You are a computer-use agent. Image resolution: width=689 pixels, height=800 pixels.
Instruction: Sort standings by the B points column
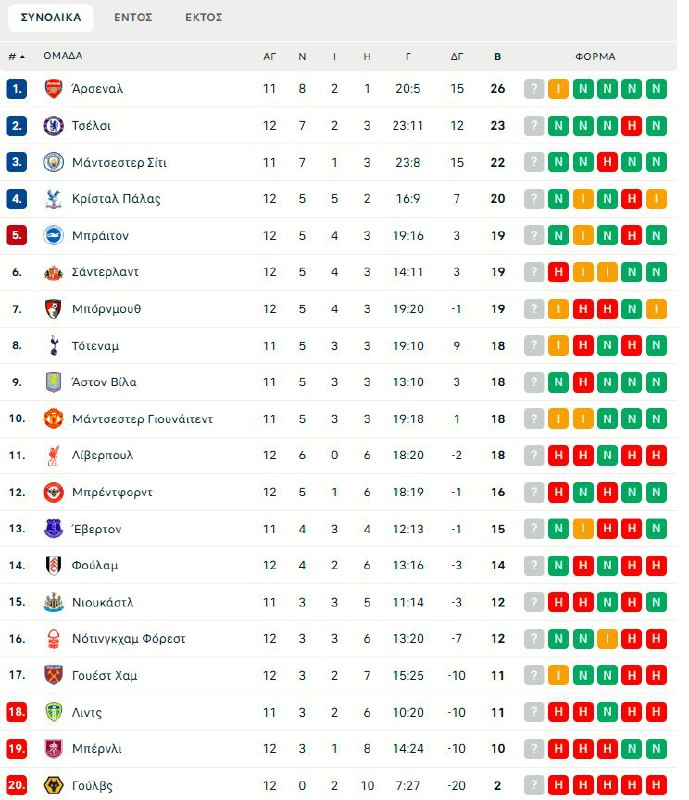click(x=498, y=57)
